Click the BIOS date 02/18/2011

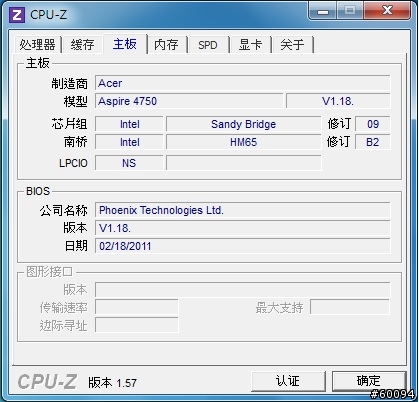click(x=242, y=246)
